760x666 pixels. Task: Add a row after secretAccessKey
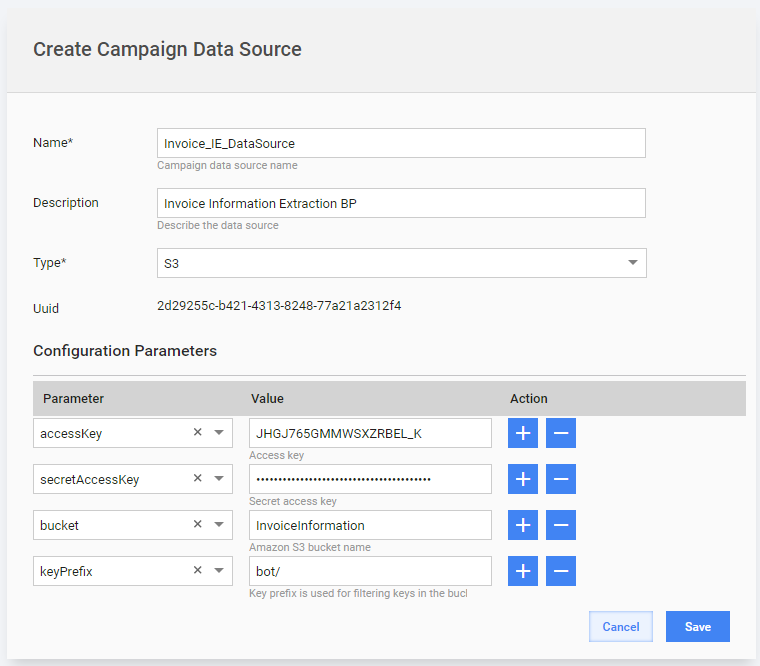point(522,479)
